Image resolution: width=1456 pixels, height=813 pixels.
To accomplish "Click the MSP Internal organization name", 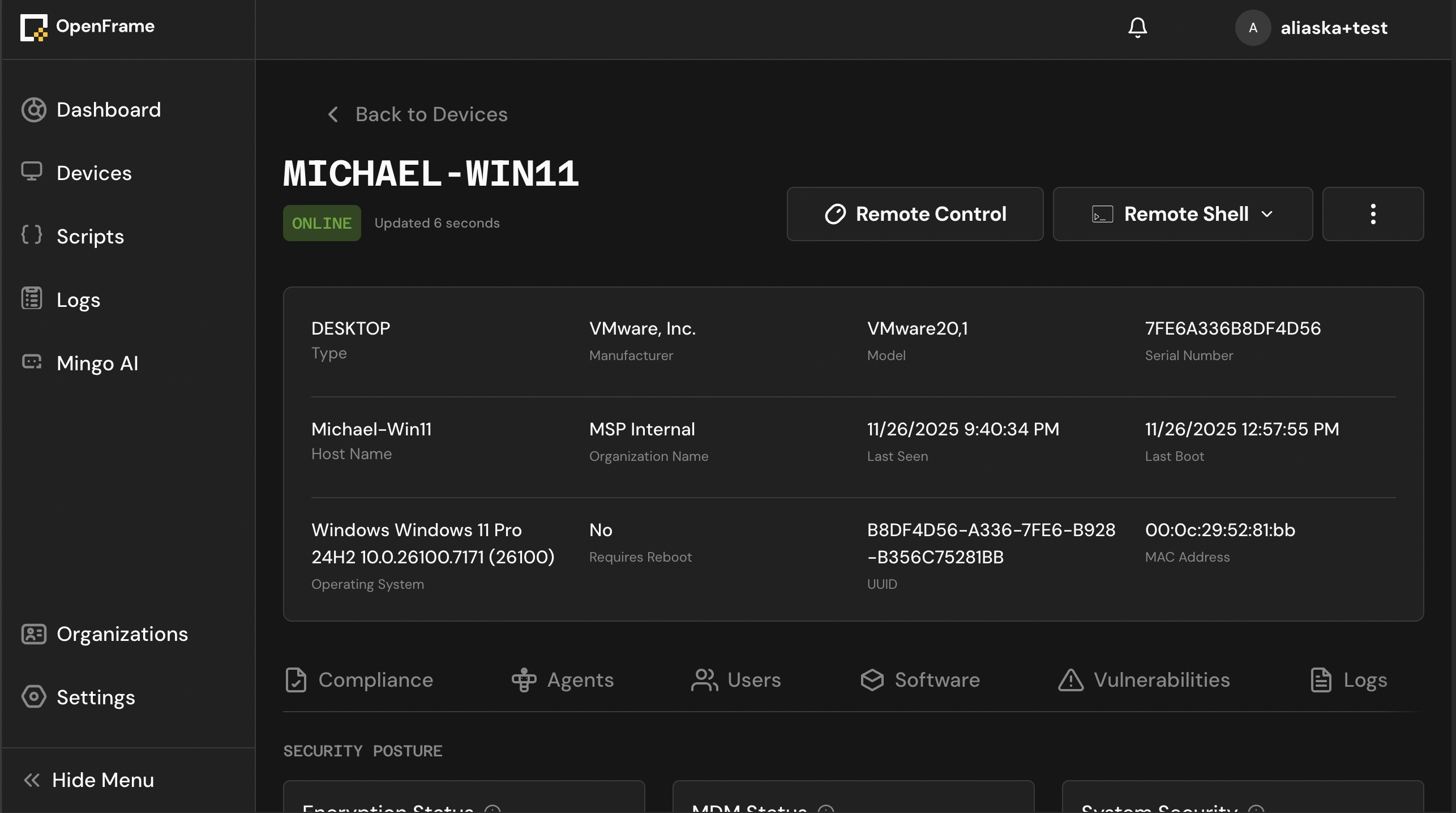I will [x=642, y=429].
